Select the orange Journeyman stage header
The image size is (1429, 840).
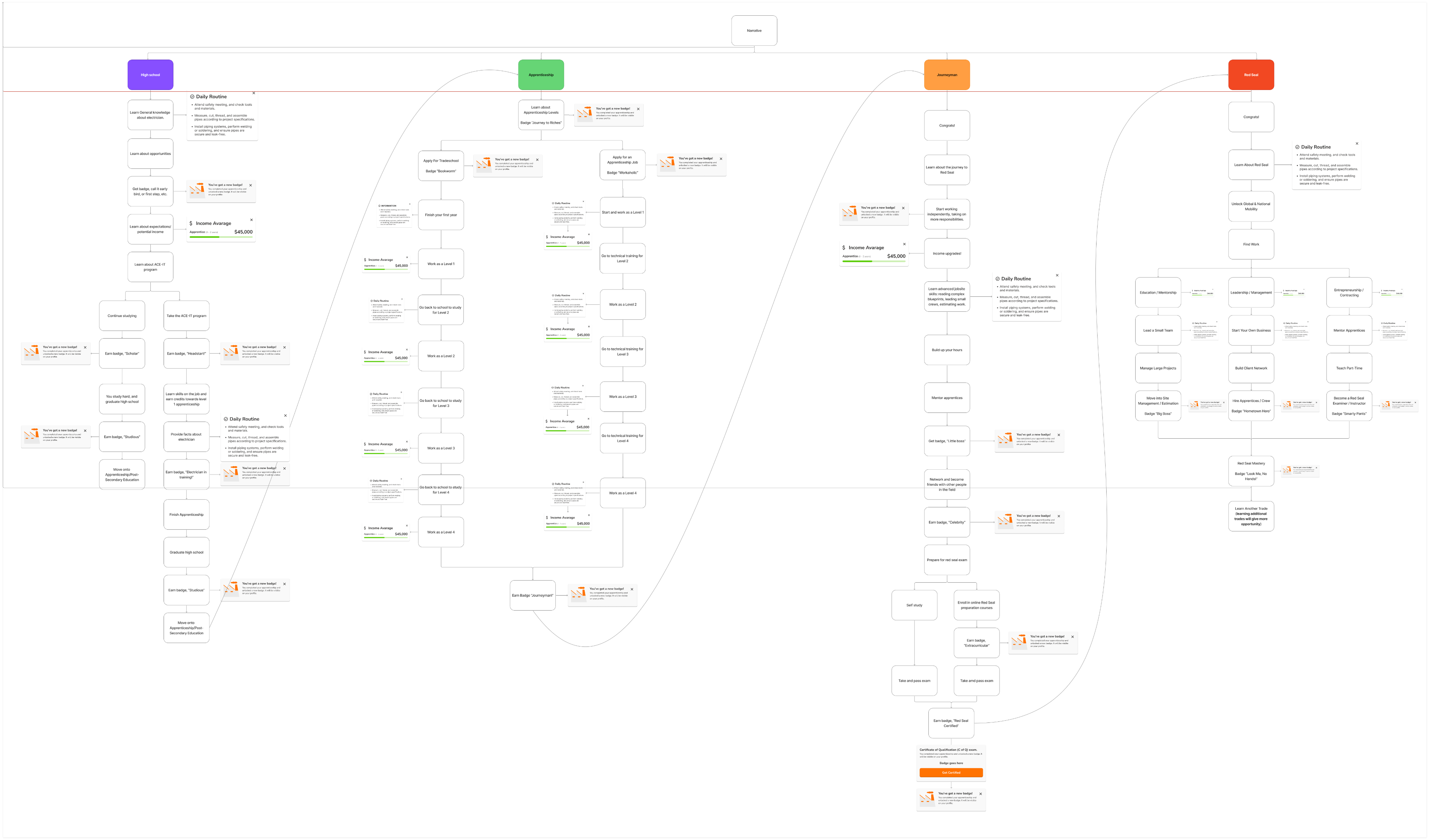pos(947,75)
